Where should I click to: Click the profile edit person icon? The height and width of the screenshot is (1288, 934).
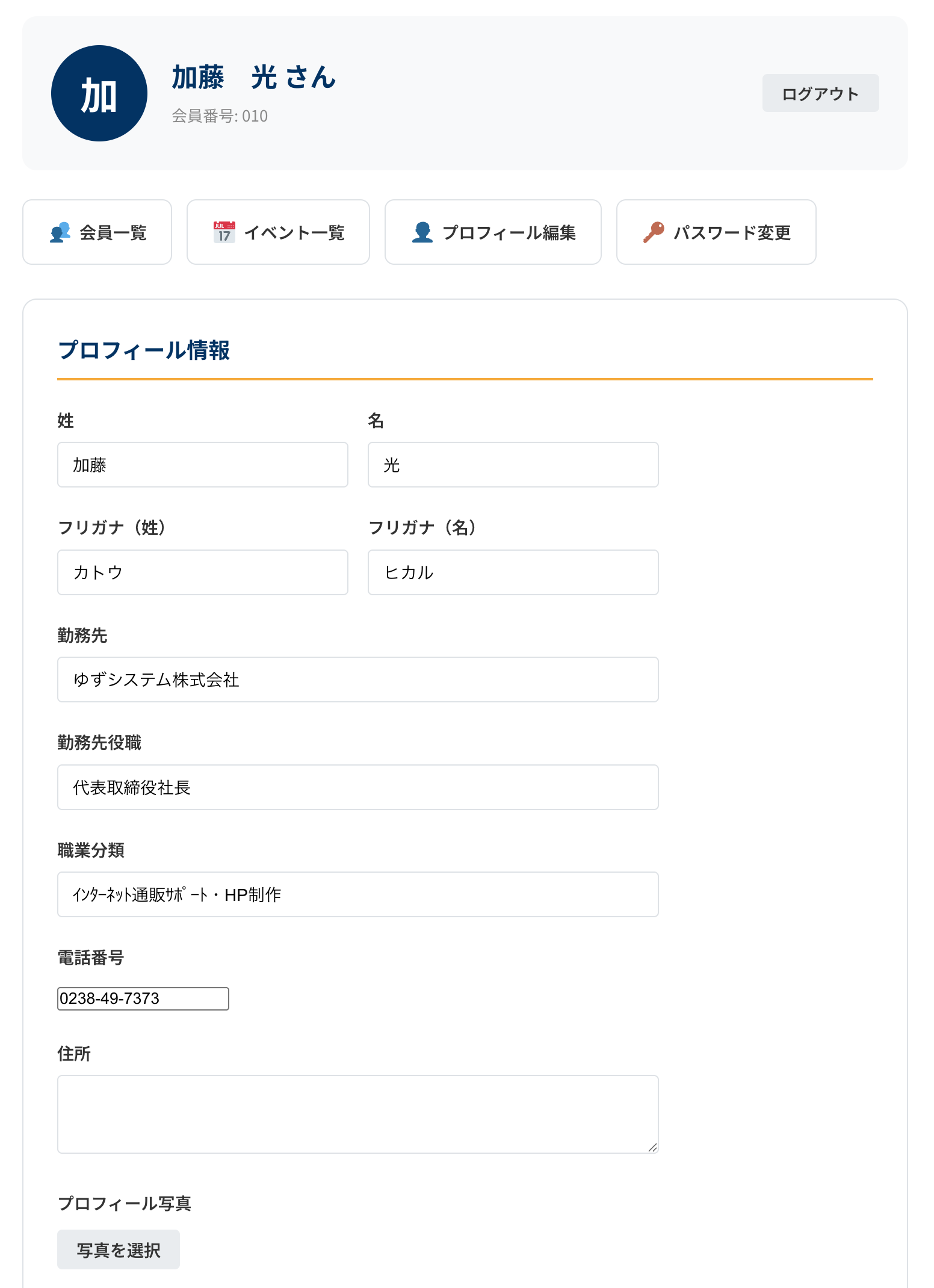422,232
